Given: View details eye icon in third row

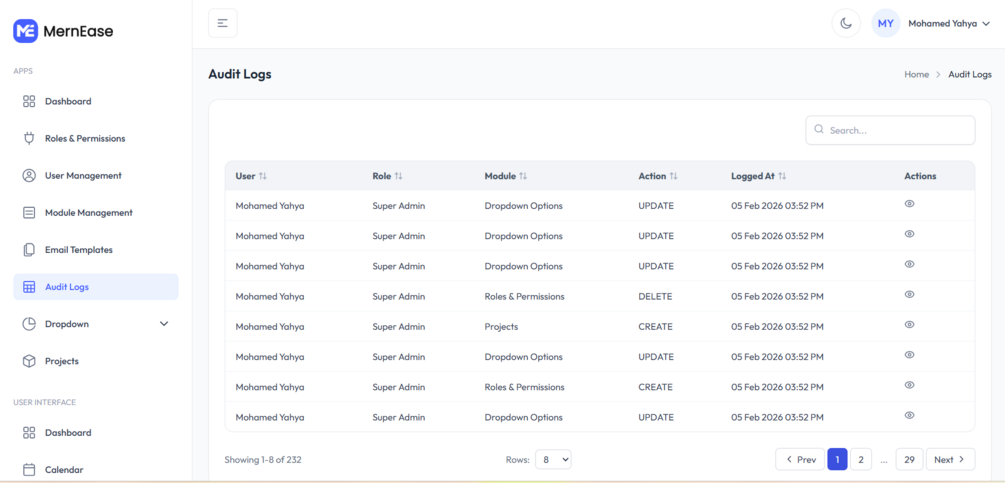Looking at the screenshot, I should (x=909, y=264).
